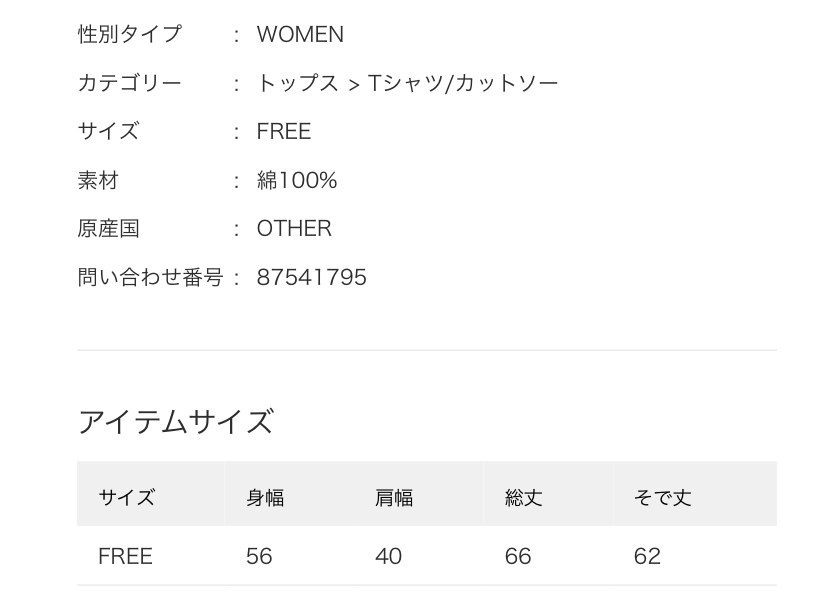
Task: Click the トップス category link
Action: tap(297, 83)
